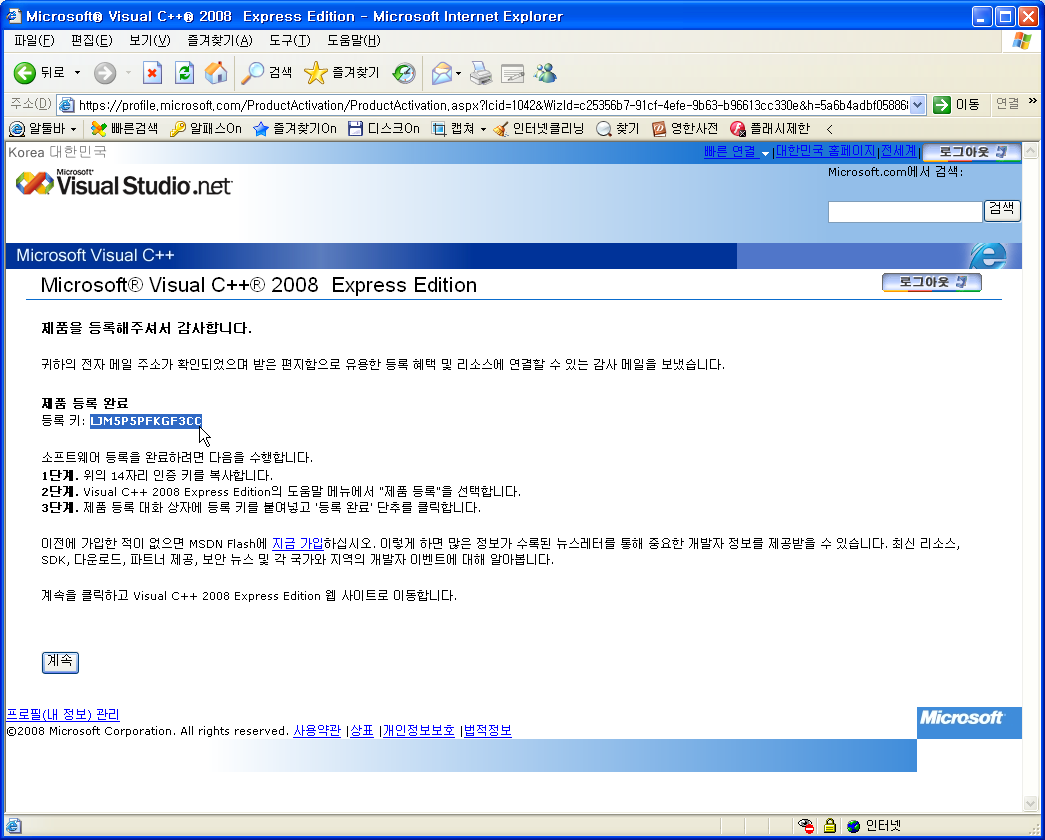Open the 법적정보 legal link

(488, 731)
